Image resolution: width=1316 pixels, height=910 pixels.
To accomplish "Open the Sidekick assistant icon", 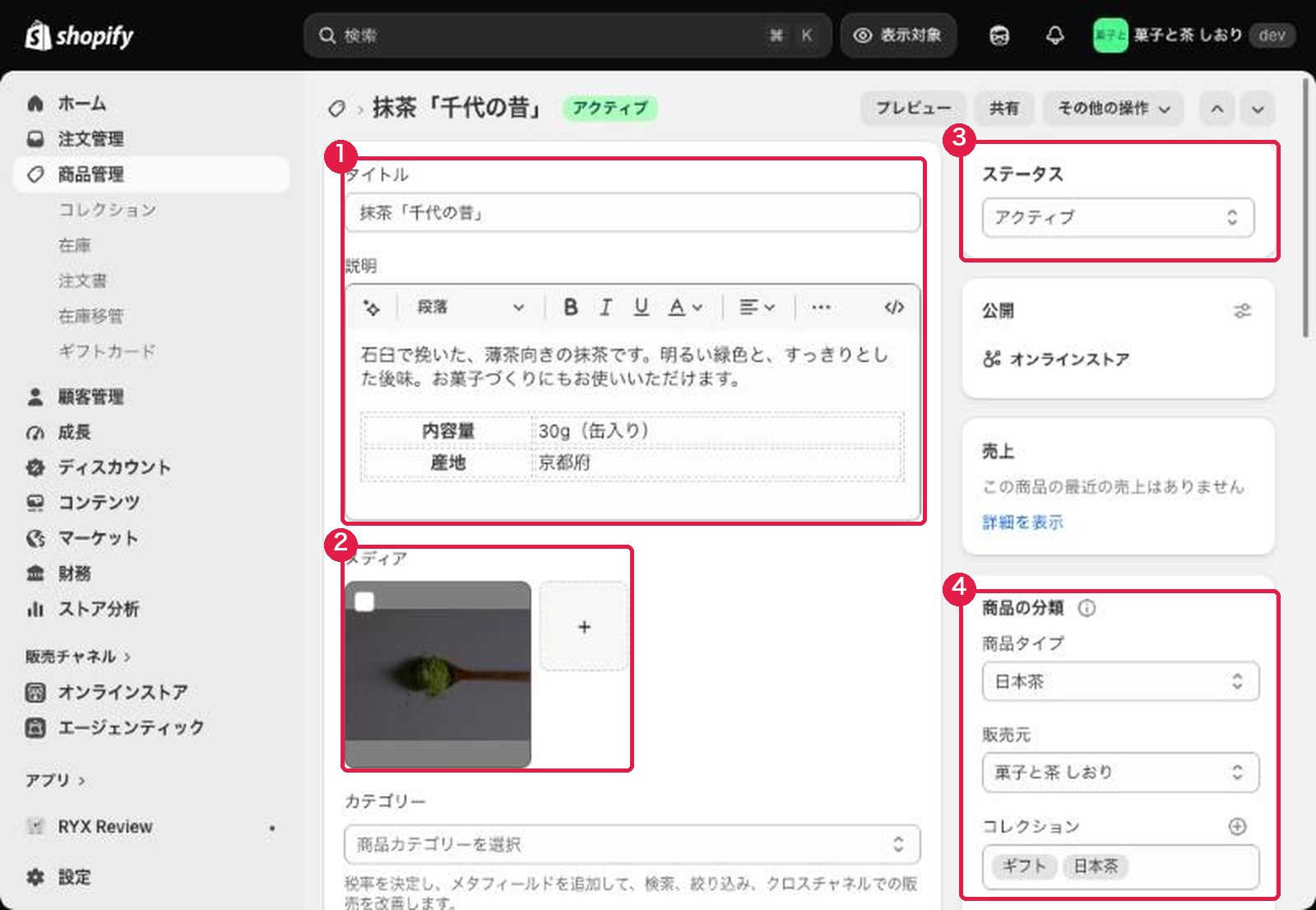I will (999, 35).
